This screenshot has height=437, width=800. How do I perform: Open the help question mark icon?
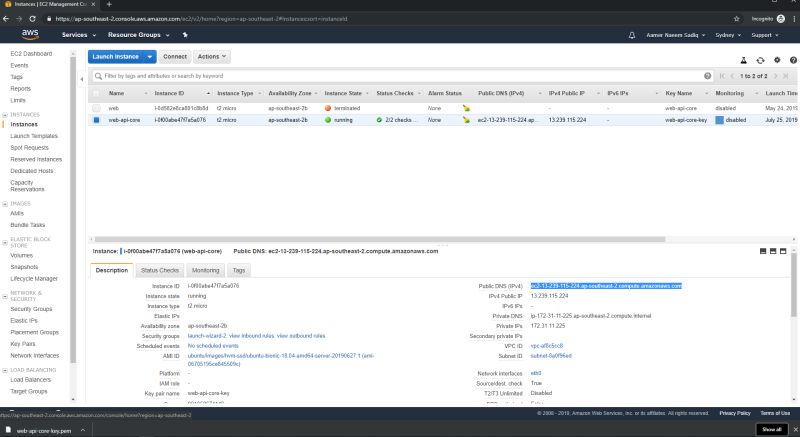793,60
